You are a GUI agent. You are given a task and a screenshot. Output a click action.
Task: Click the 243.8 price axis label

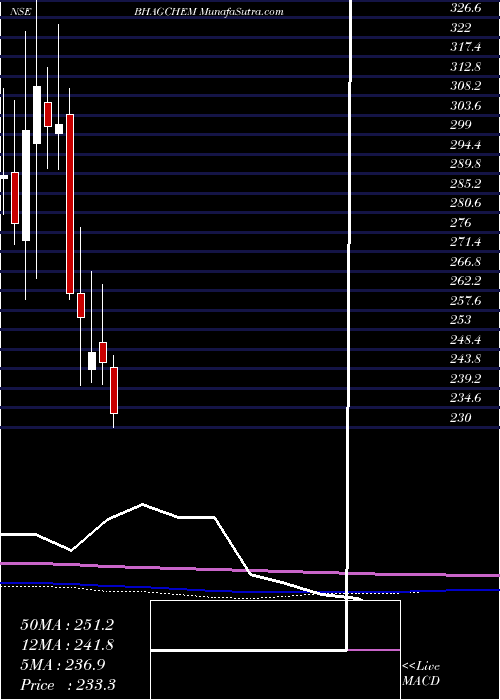coord(465,359)
